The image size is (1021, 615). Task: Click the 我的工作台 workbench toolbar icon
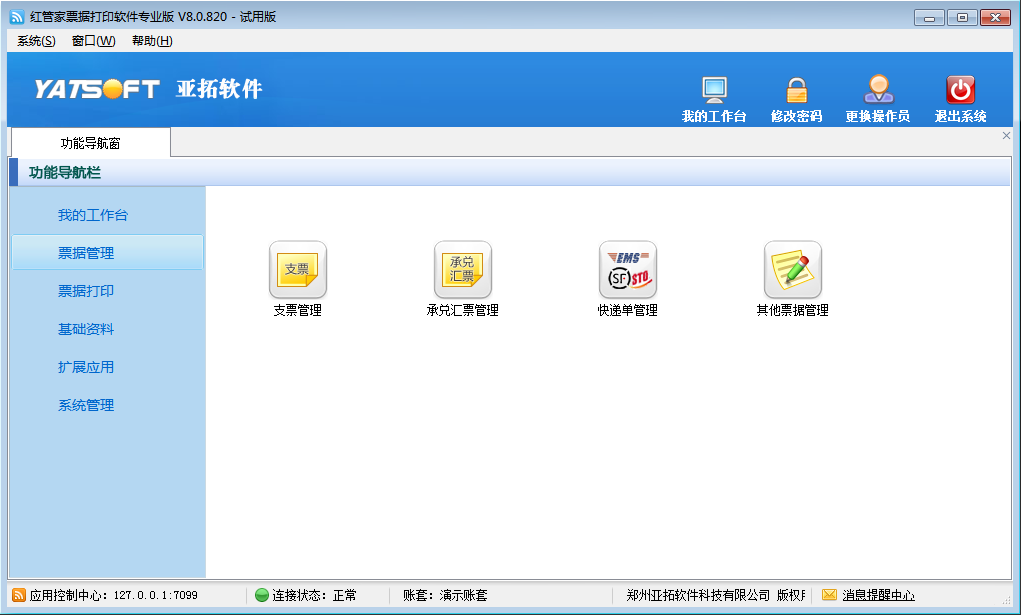click(x=713, y=95)
